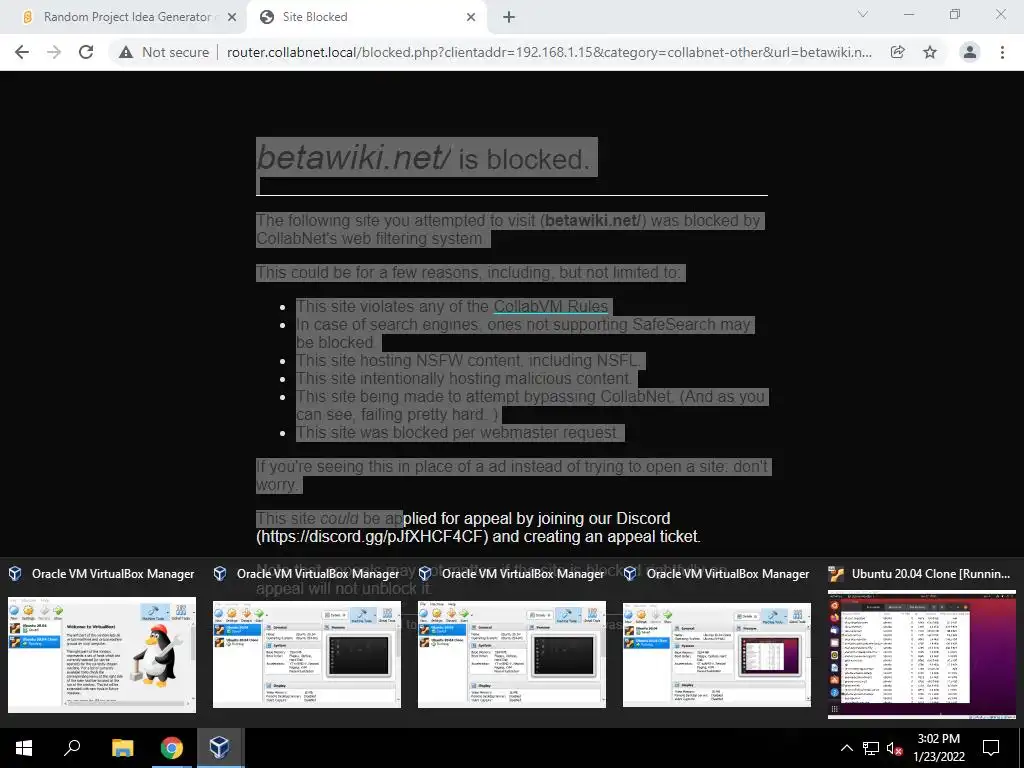The height and width of the screenshot is (768, 1024).
Task: Switch to the Ubuntu 20.04 Clone window preview
Action: point(922,654)
